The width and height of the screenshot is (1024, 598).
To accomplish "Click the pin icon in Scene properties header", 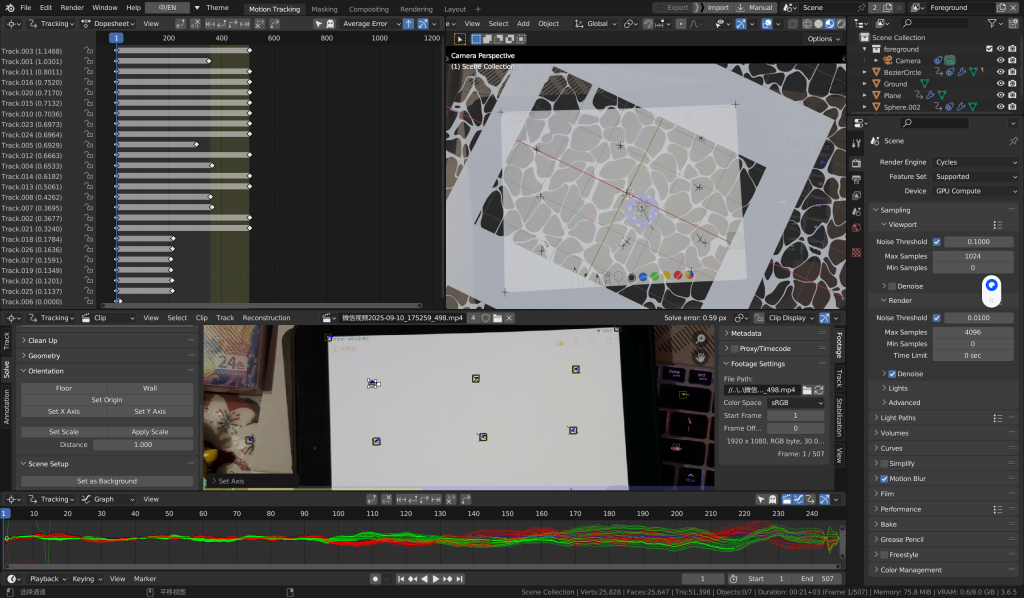I will 1012,141.
